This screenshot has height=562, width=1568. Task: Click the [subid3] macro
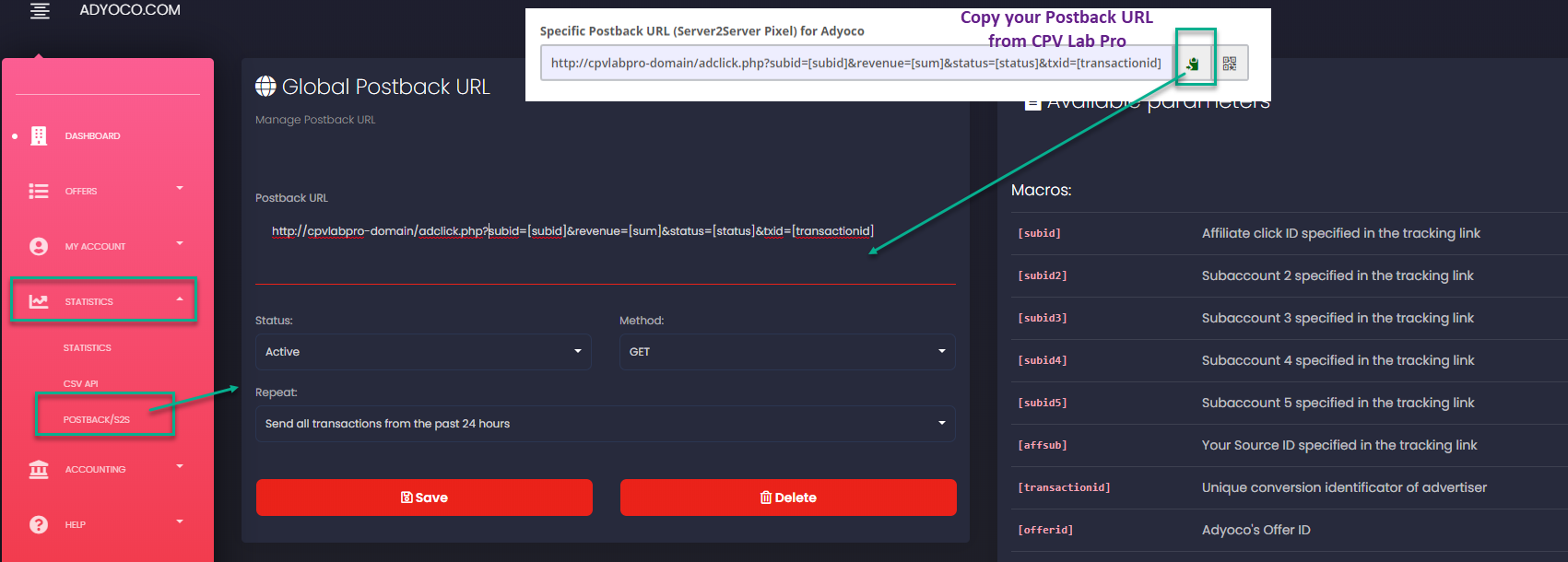click(x=1042, y=319)
